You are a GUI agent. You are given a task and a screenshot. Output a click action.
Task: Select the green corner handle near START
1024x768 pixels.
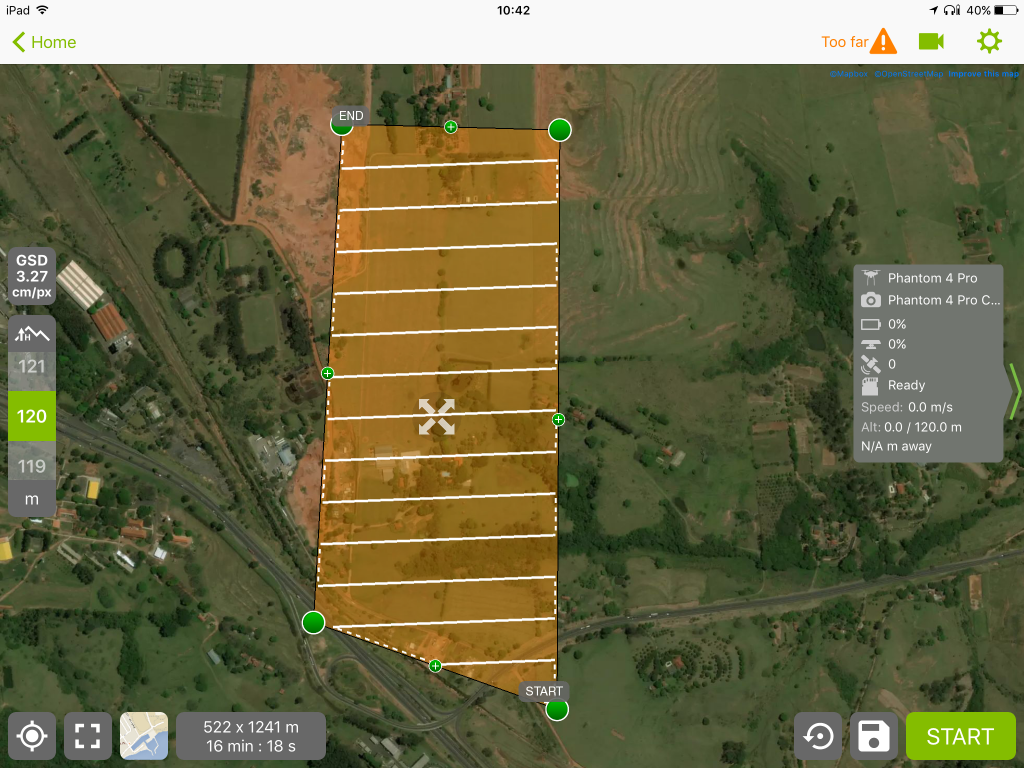(x=556, y=709)
